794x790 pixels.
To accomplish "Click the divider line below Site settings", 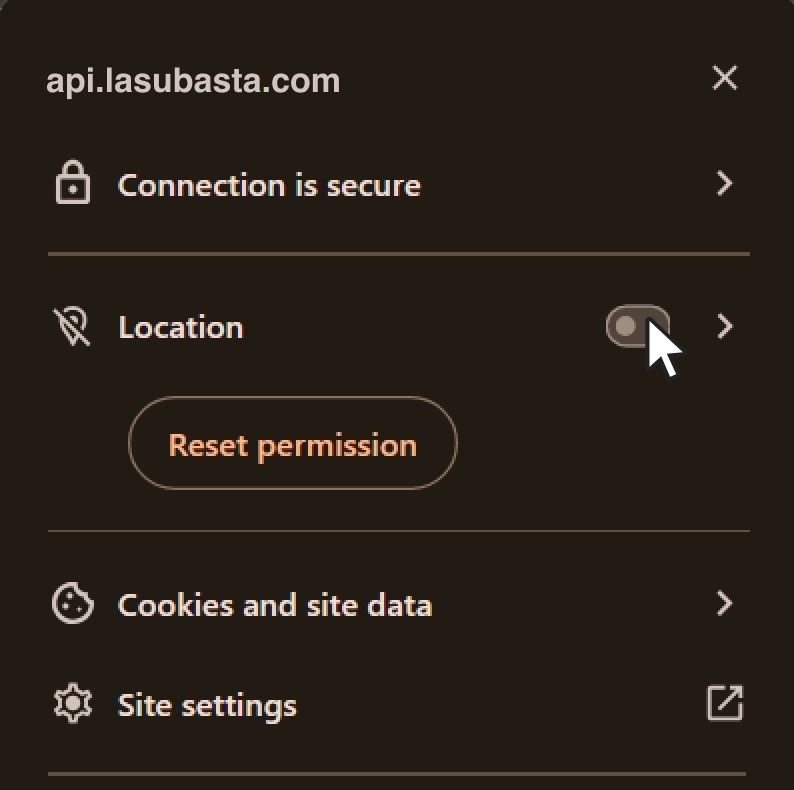I will pyautogui.click(x=398, y=773).
